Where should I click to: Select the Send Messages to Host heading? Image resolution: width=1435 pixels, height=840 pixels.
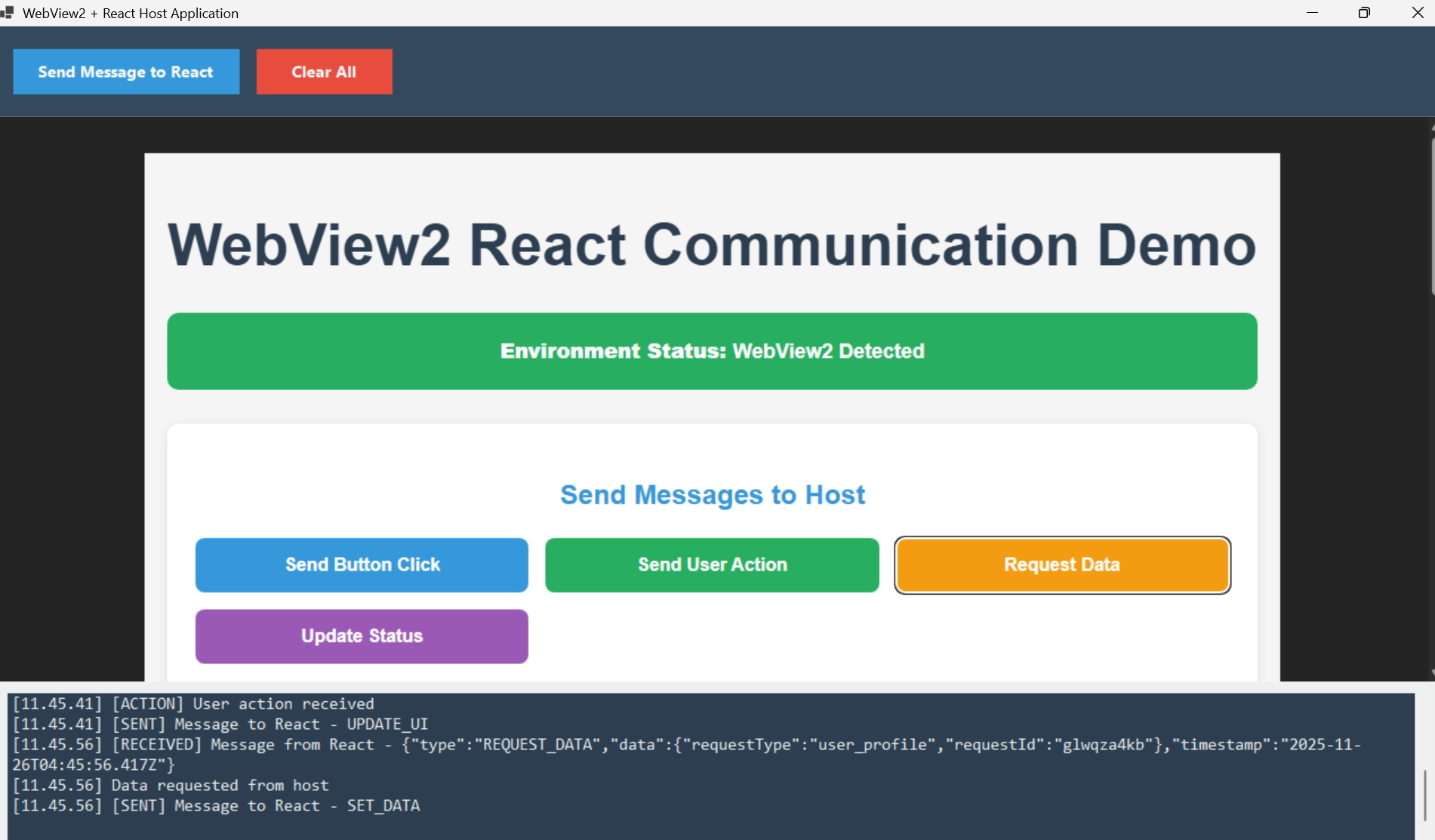[712, 495]
